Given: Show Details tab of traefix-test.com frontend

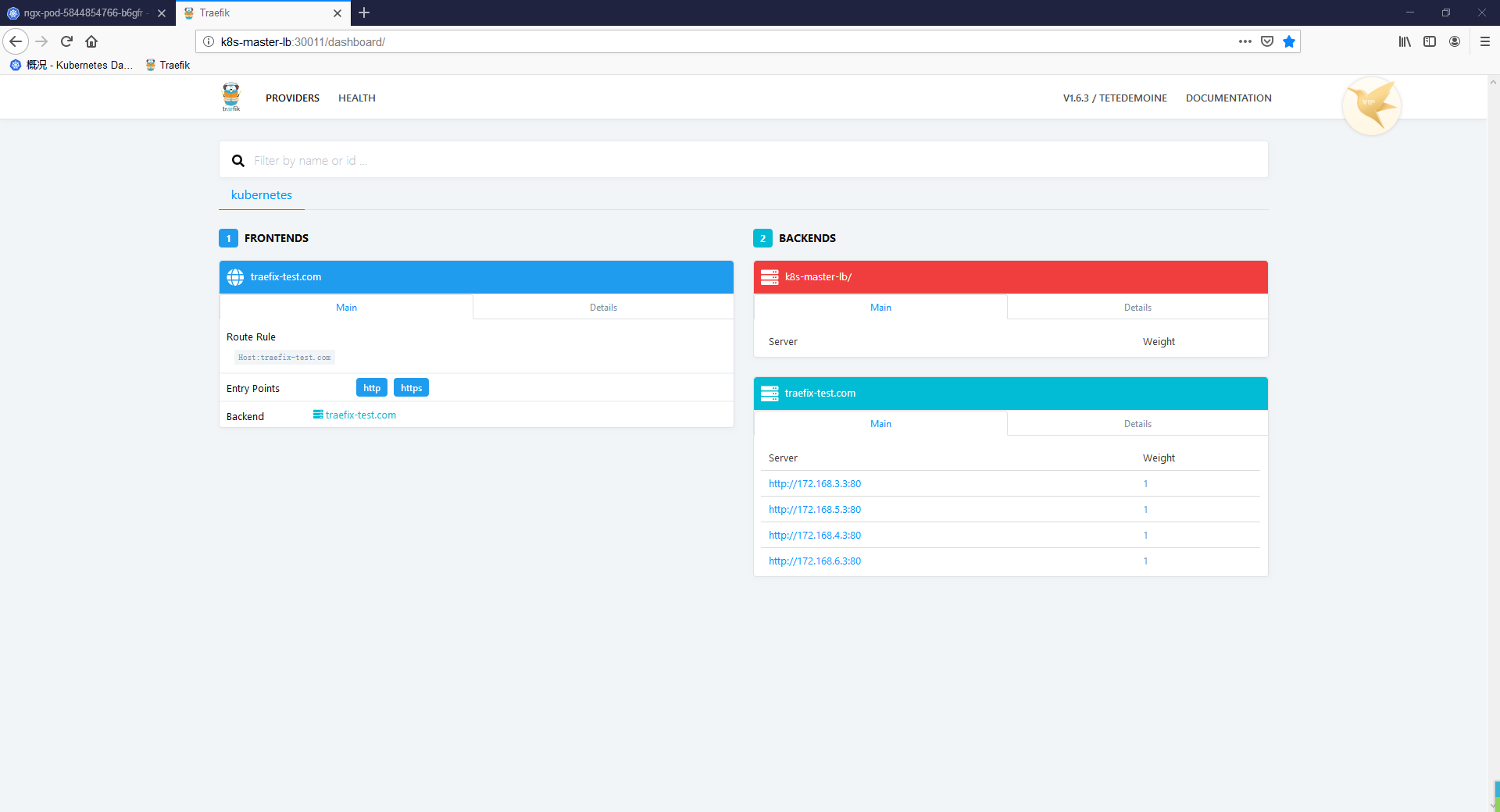Looking at the screenshot, I should [603, 308].
